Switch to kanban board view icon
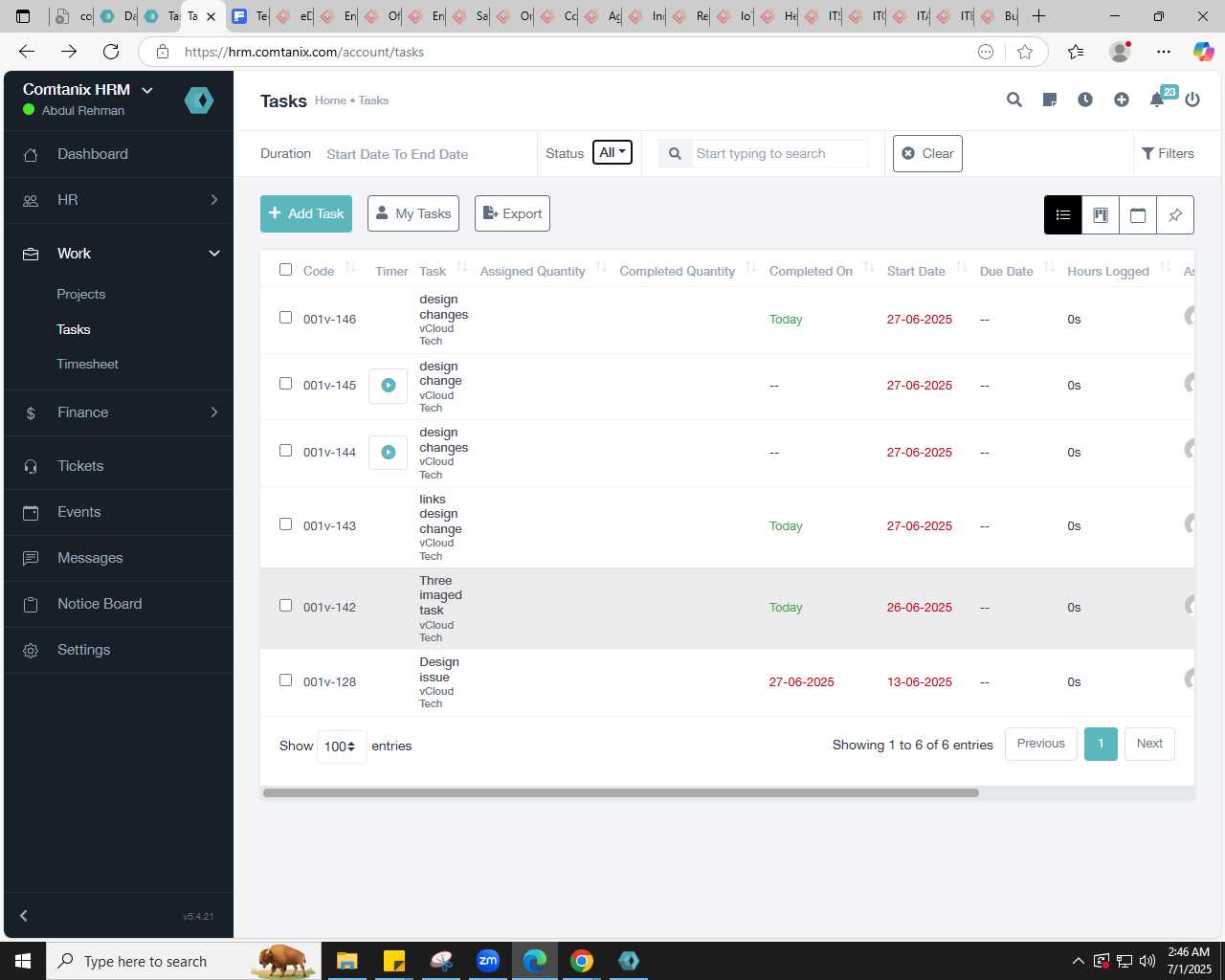1225x980 pixels. [1101, 215]
